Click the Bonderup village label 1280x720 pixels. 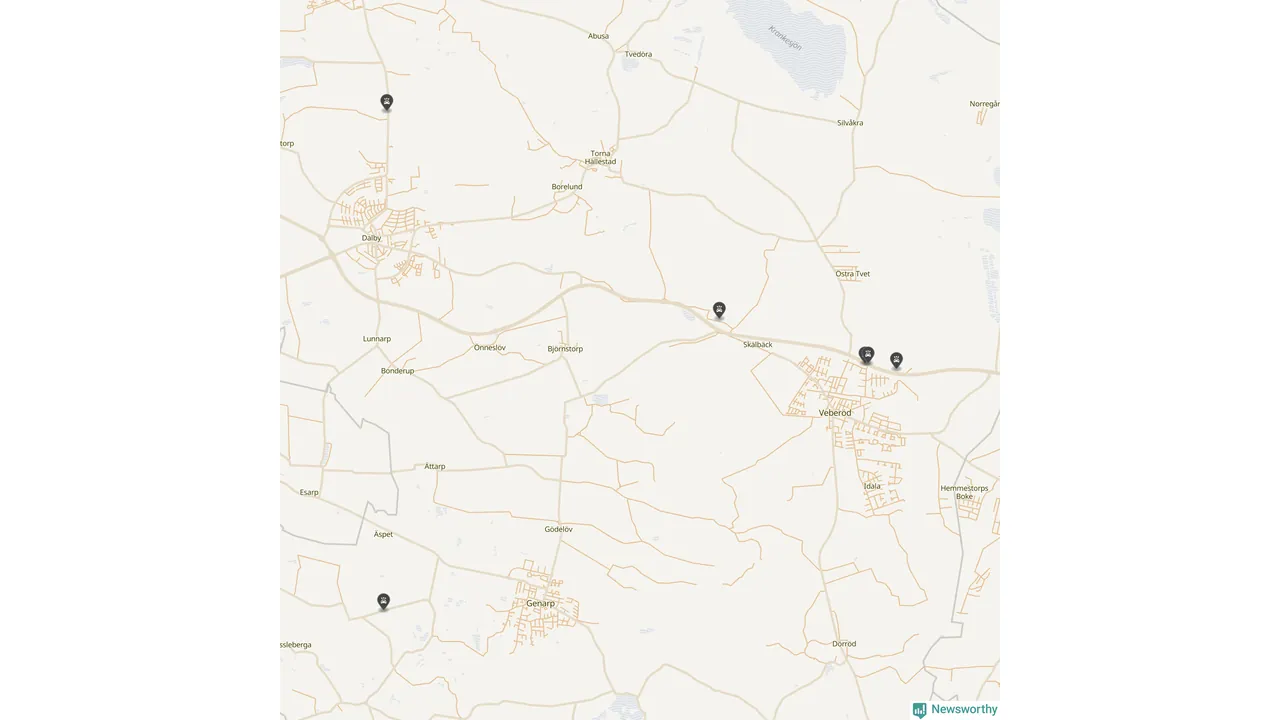(x=397, y=371)
